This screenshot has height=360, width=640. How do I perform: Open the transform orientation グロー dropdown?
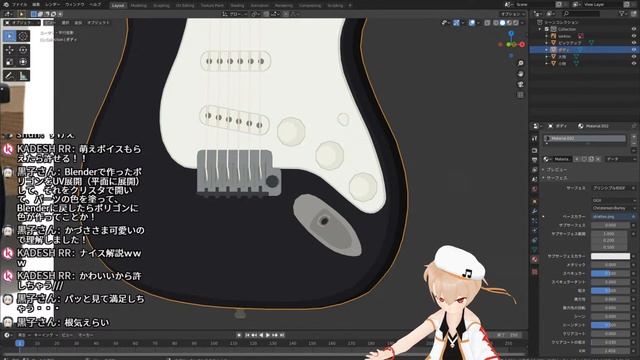(x=235, y=14)
